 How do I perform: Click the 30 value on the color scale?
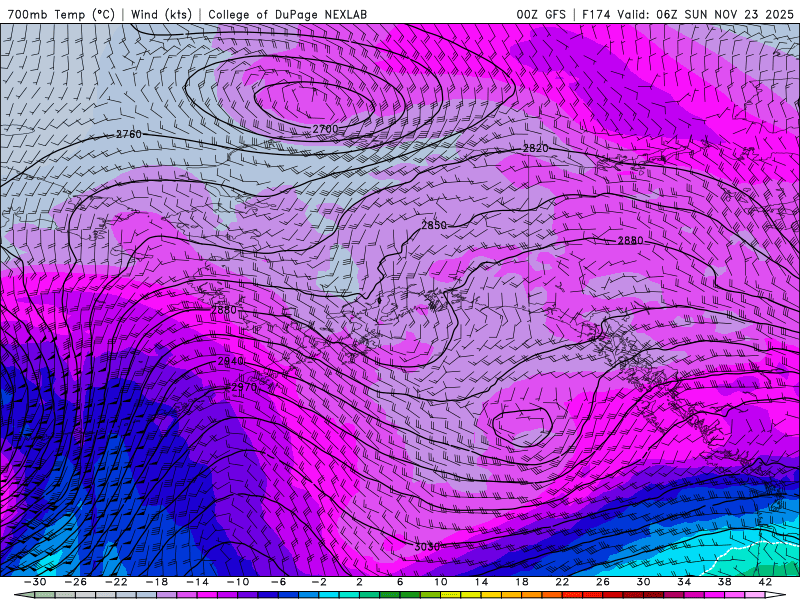click(x=643, y=582)
